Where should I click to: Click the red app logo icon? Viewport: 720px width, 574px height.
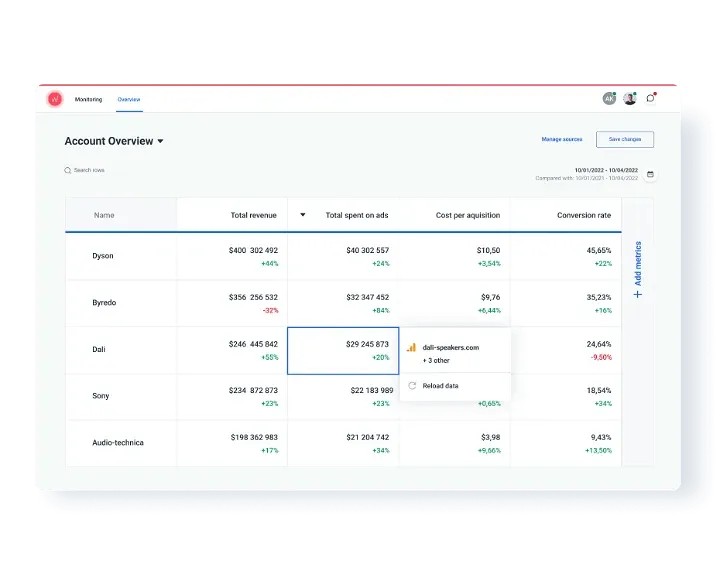click(55, 99)
